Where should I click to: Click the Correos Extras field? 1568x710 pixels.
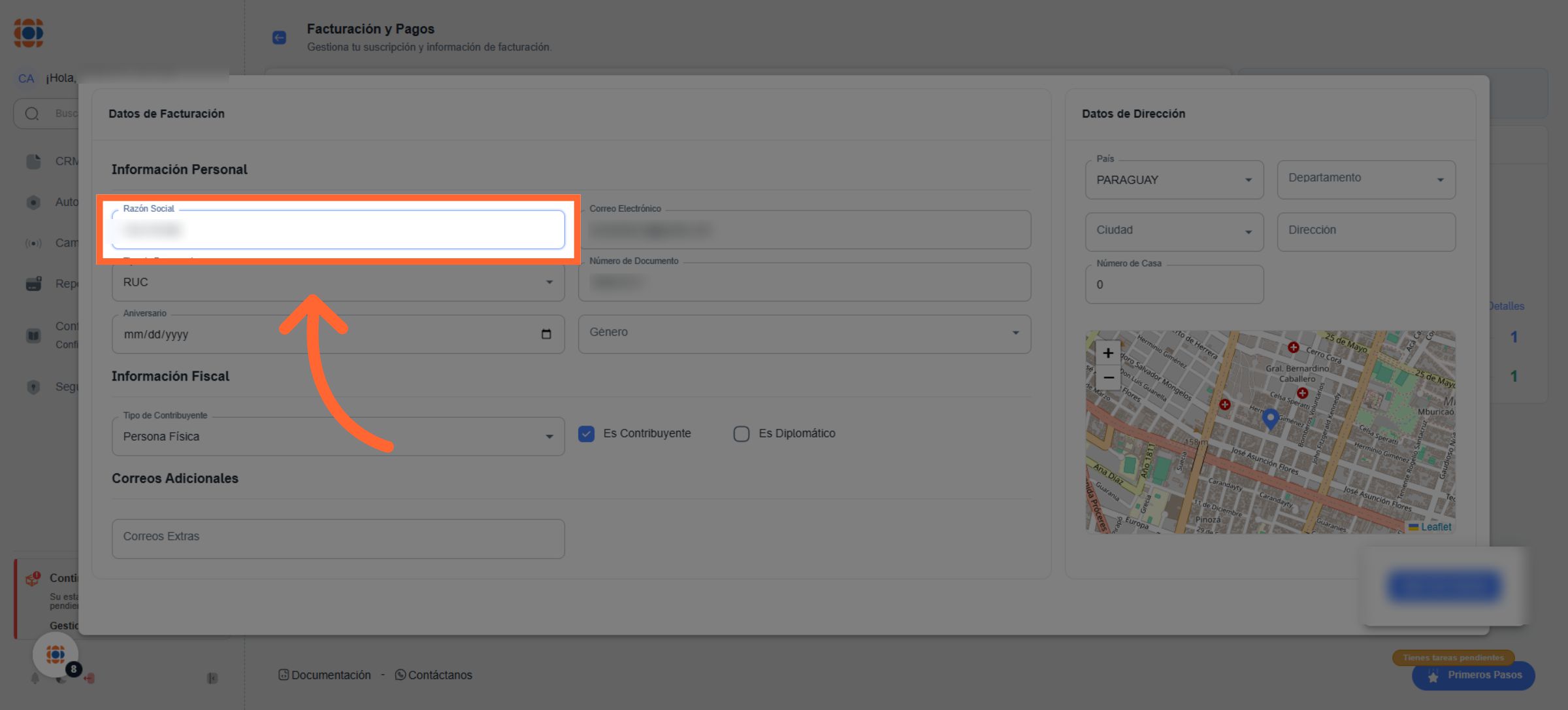pos(338,538)
